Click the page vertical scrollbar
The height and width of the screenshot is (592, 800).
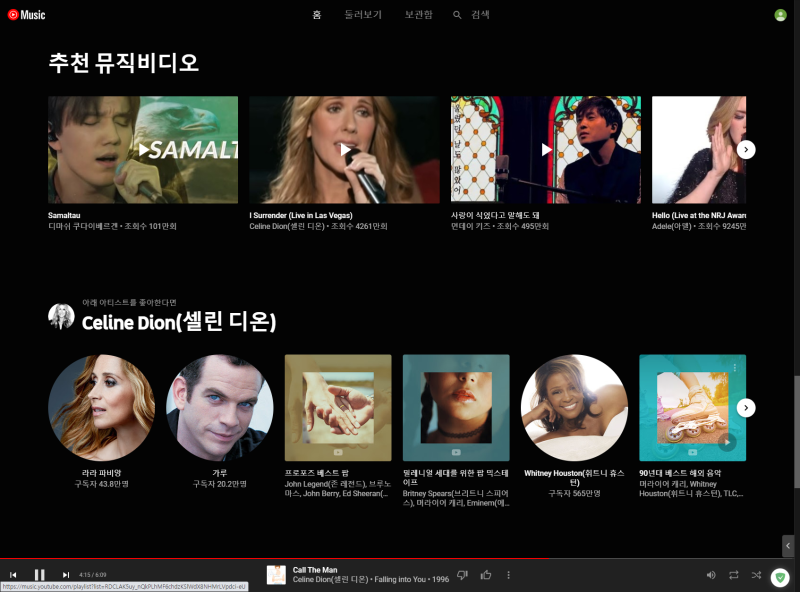[x=796, y=431]
